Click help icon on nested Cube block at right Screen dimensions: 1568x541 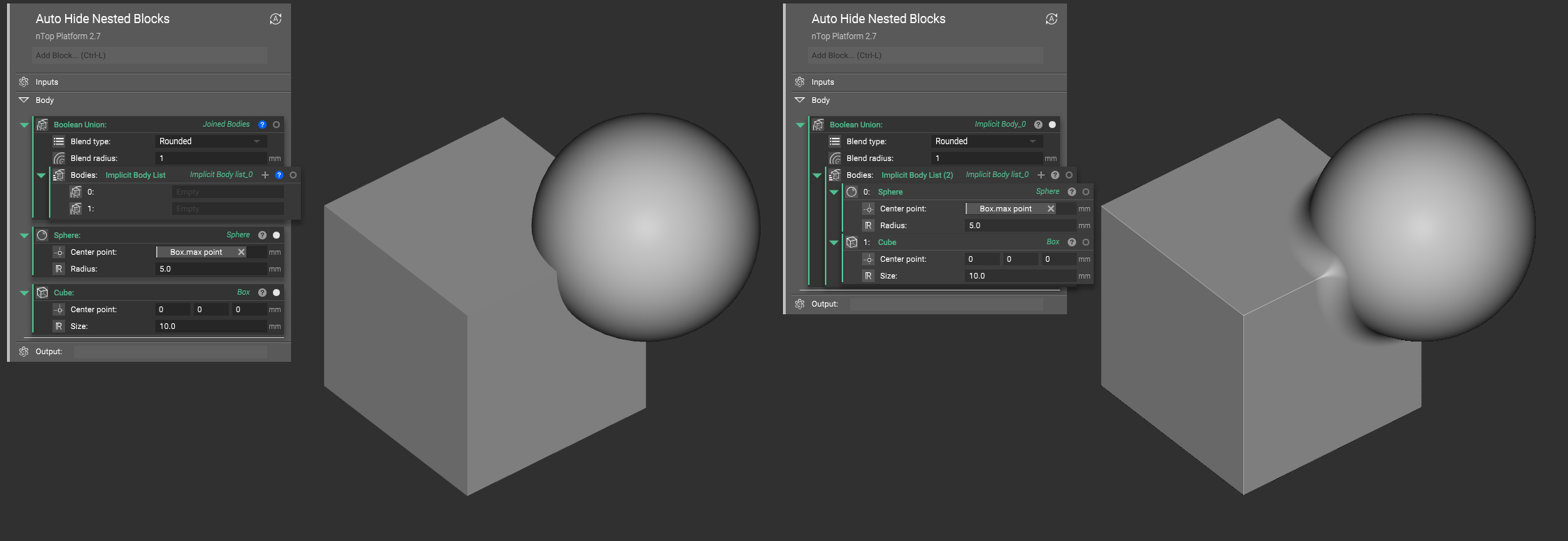[x=1072, y=242]
